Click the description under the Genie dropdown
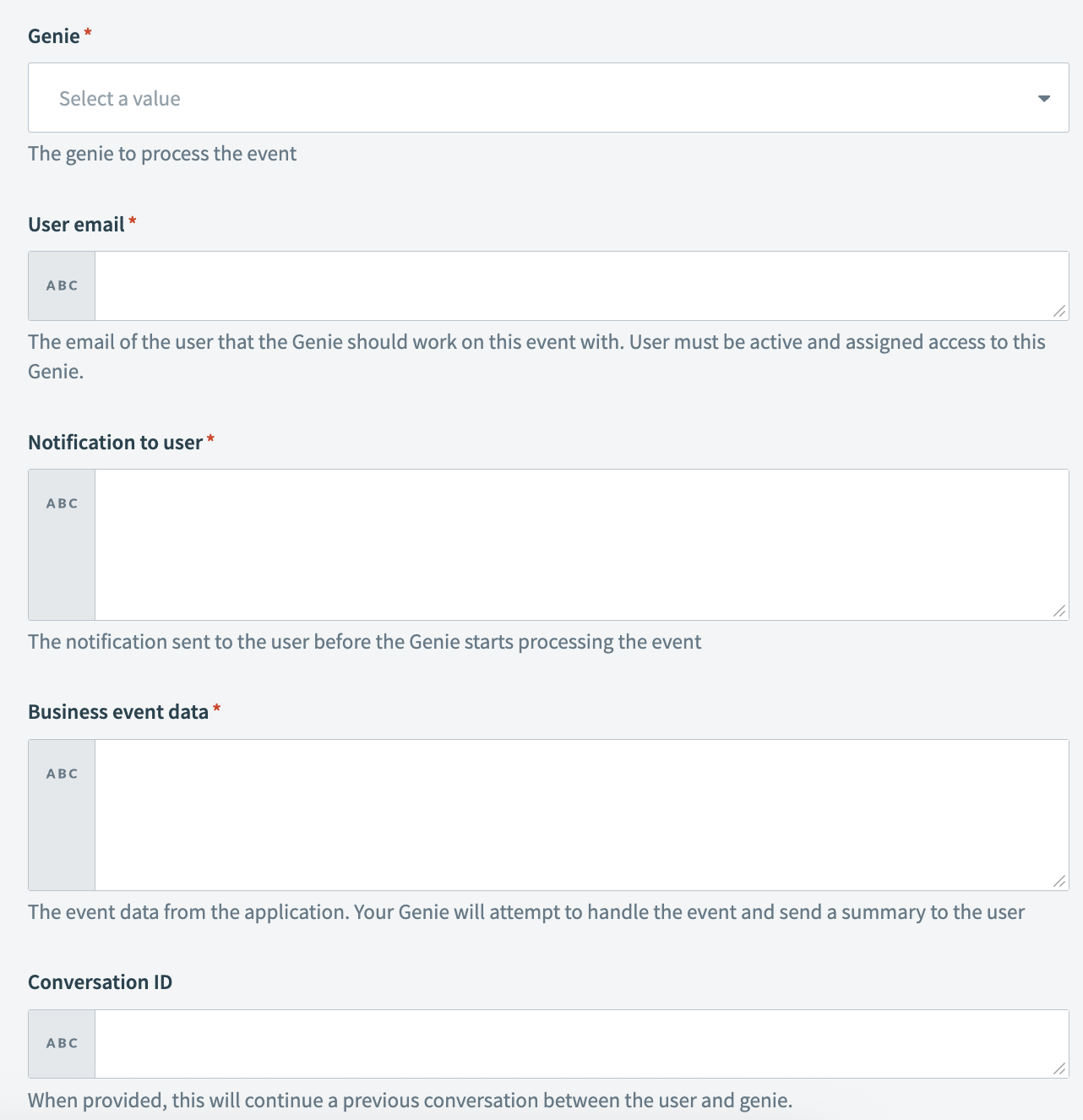This screenshot has height=1120, width=1083. click(162, 154)
